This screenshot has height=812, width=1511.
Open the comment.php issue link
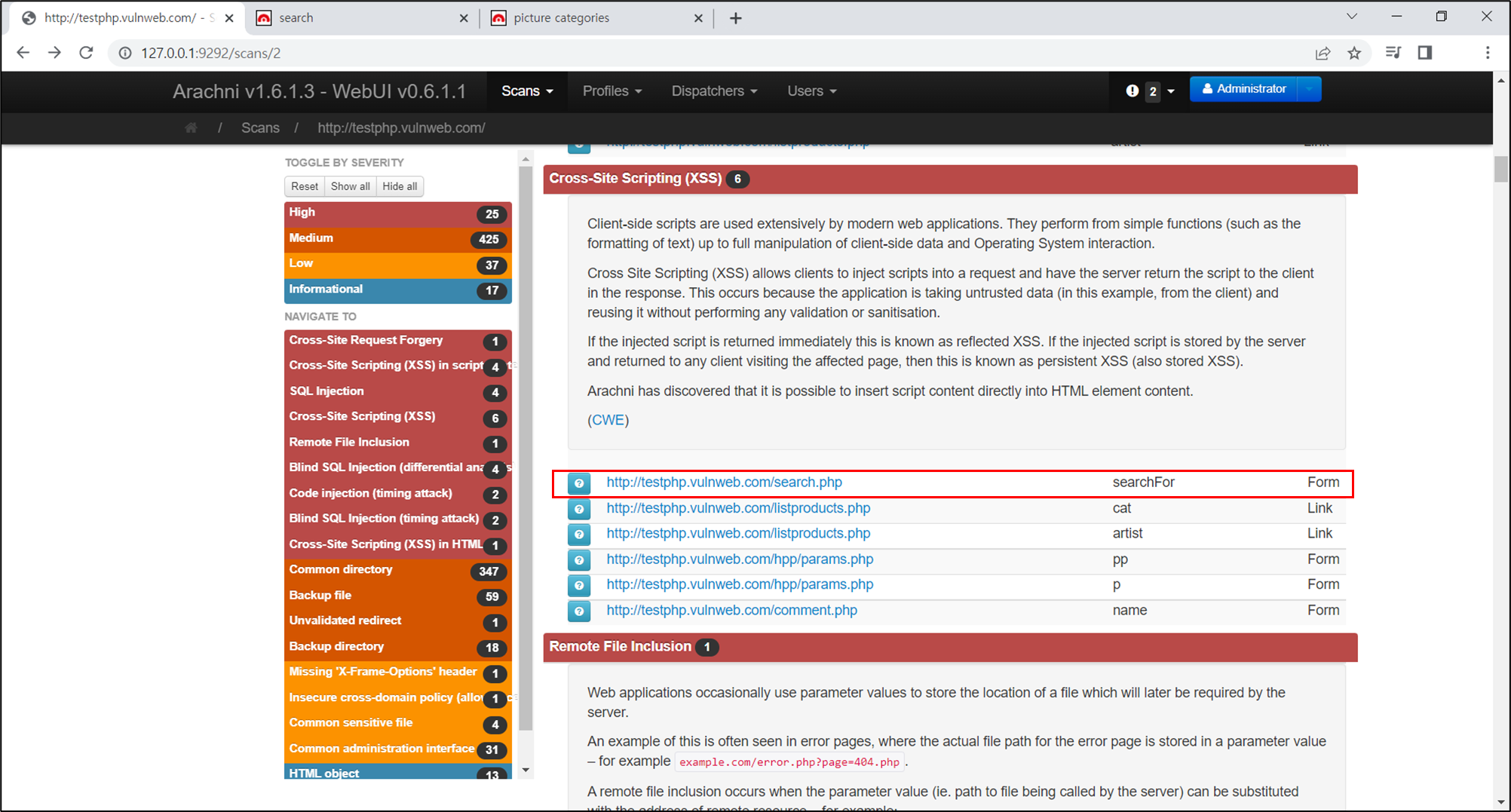coord(731,611)
